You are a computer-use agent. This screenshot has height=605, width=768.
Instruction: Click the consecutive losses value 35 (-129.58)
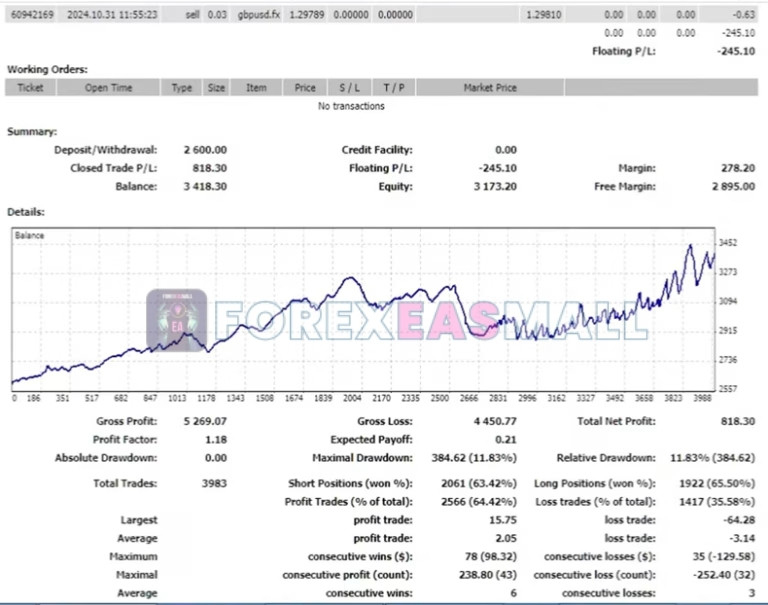click(724, 557)
